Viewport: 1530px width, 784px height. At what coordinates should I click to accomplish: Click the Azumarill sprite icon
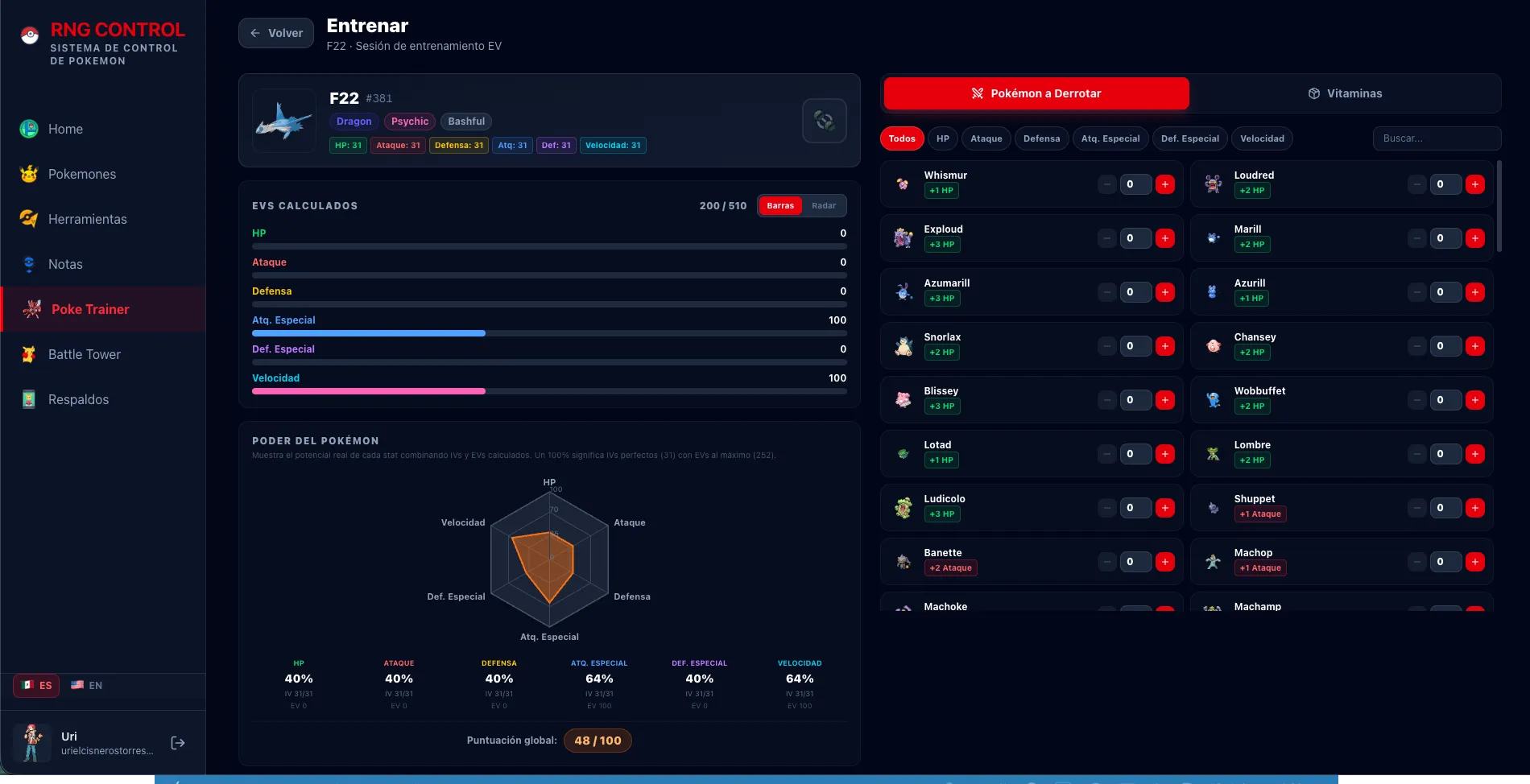(x=903, y=292)
